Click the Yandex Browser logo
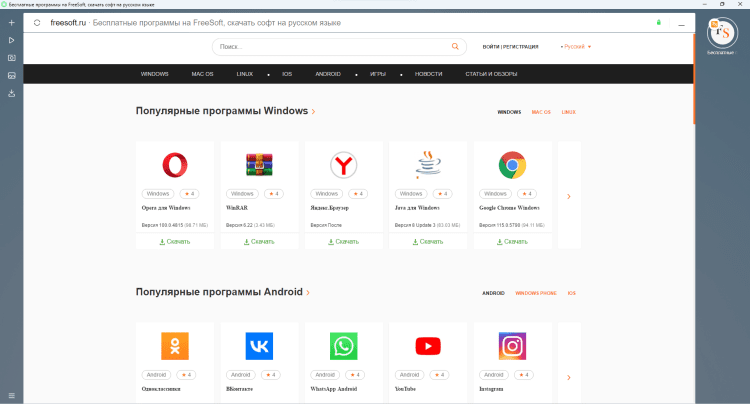The width and height of the screenshot is (750, 404). point(343,165)
